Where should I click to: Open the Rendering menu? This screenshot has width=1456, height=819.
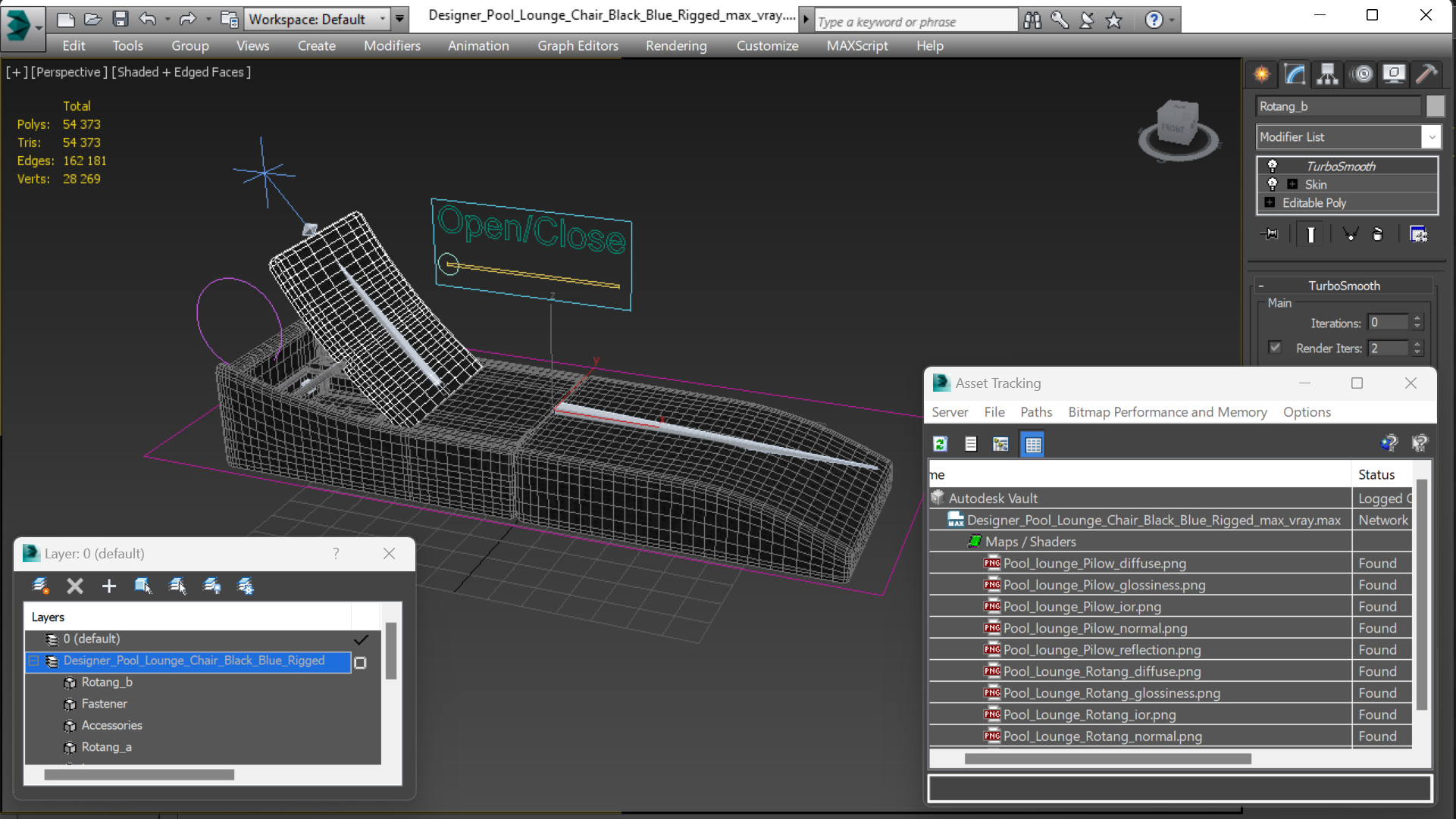coord(675,45)
